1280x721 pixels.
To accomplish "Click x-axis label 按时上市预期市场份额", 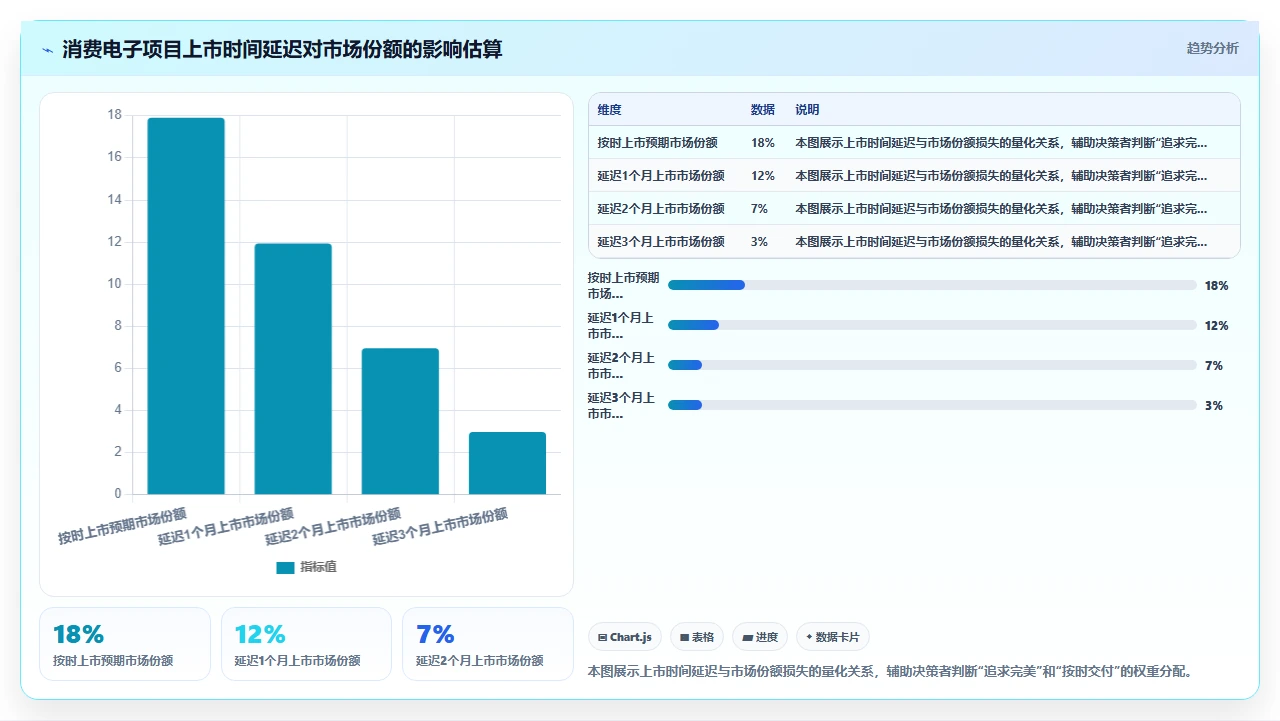I will click(x=122, y=526).
